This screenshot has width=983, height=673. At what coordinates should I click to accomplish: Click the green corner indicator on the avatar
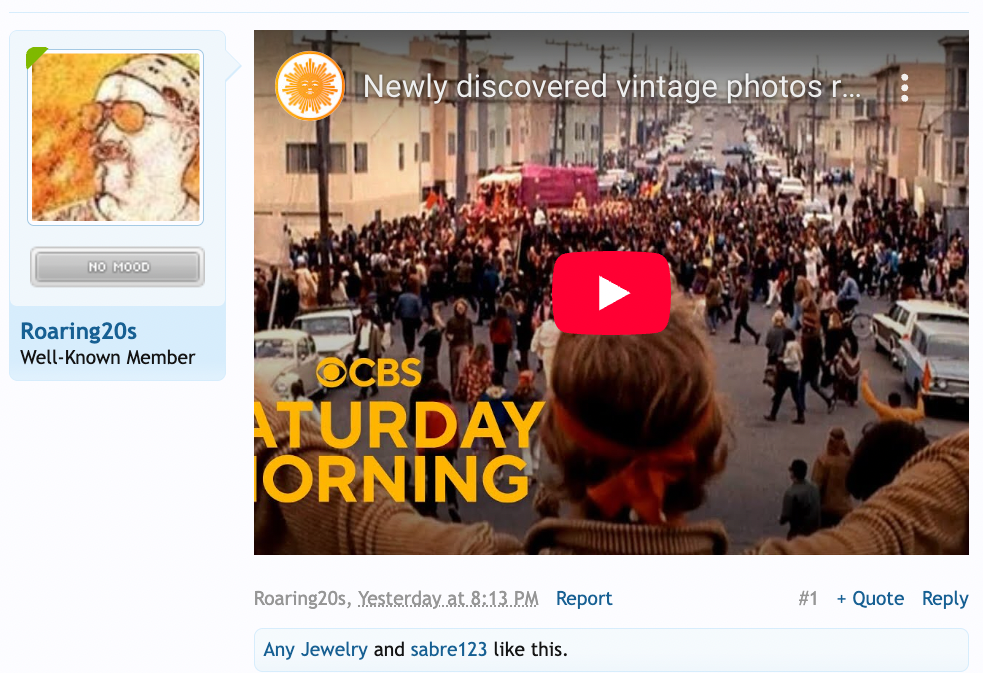(x=36, y=57)
